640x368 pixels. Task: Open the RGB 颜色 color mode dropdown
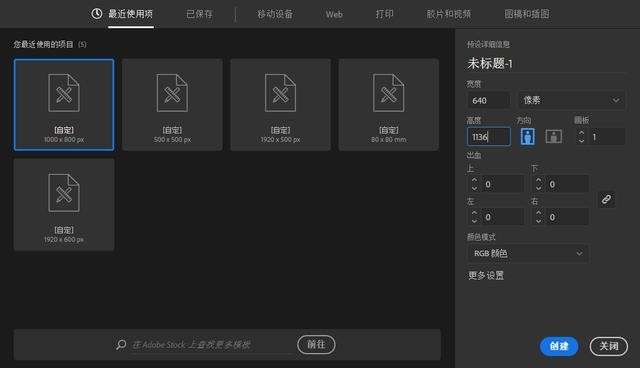coord(527,253)
